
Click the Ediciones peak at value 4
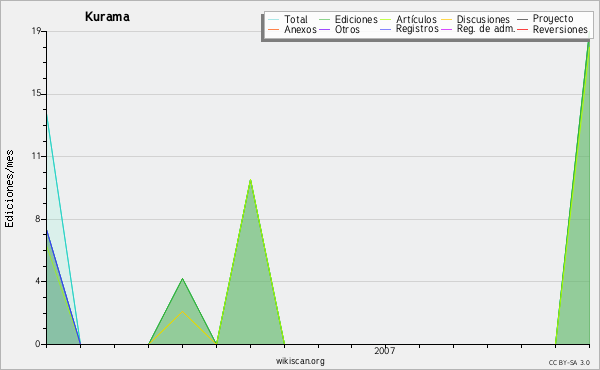point(183,279)
